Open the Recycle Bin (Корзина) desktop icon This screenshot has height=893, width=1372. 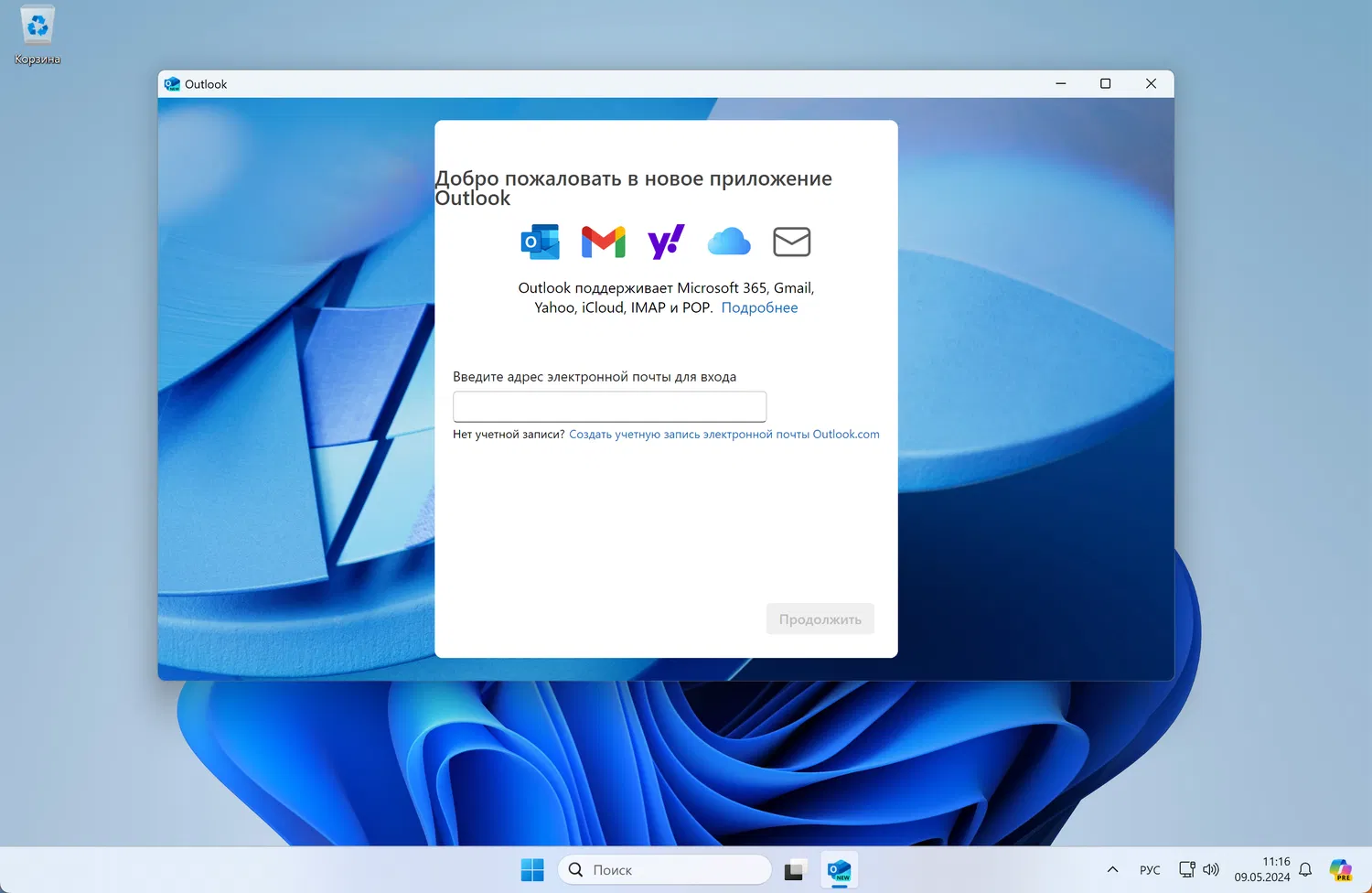point(38,37)
